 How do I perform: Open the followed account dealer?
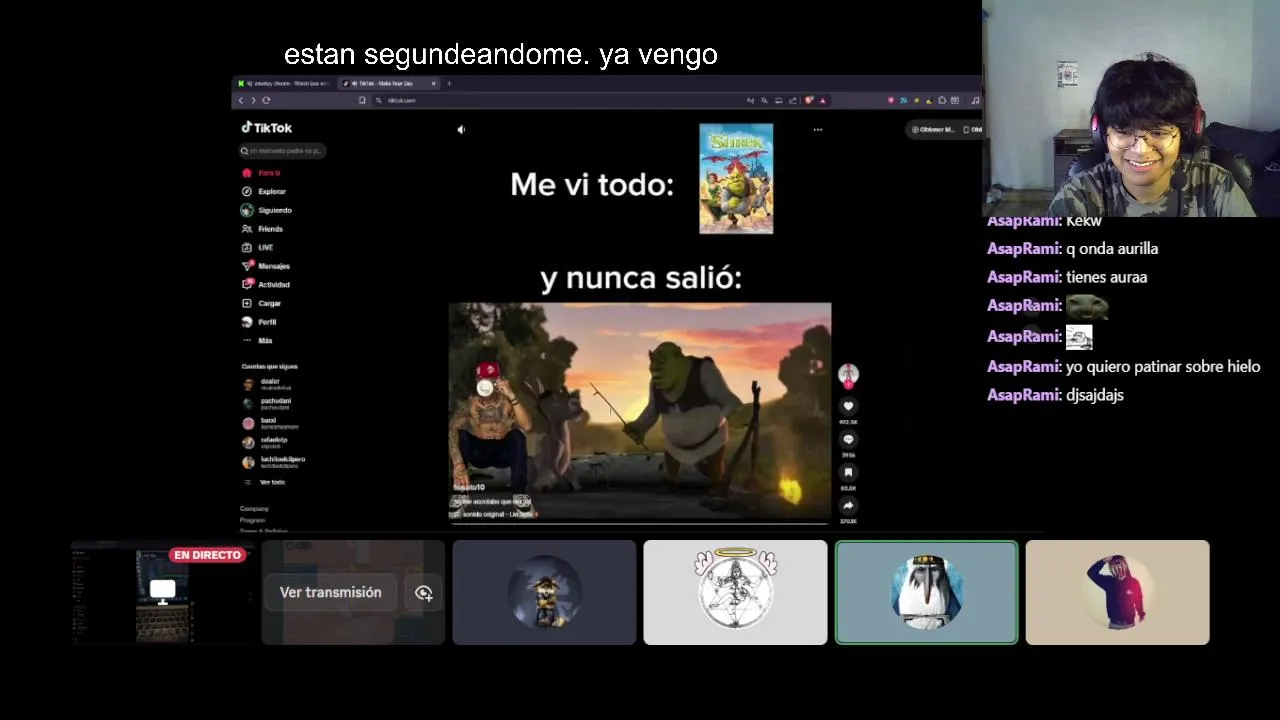[x=268, y=384]
